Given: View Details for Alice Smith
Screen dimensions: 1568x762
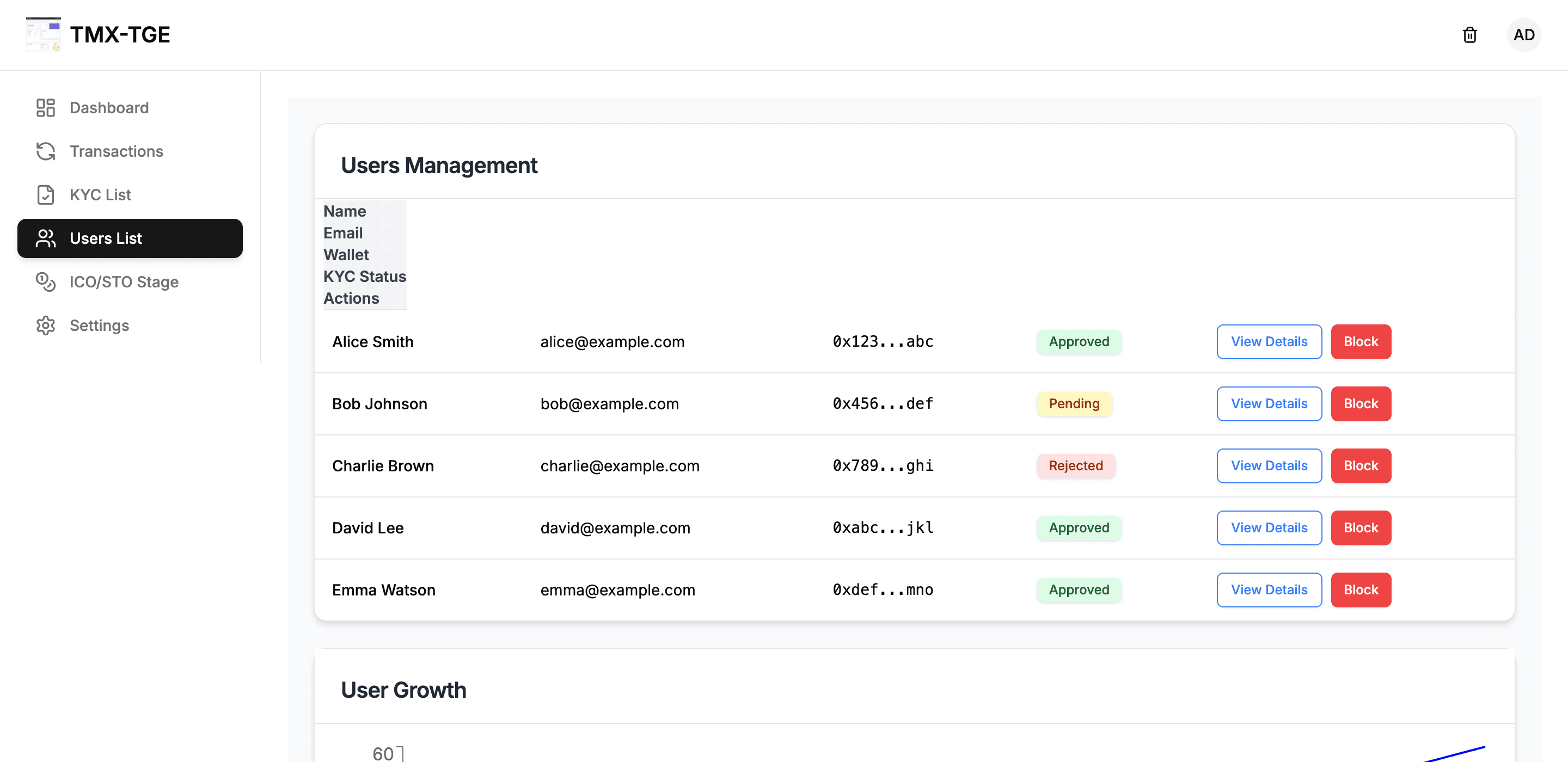Looking at the screenshot, I should pos(1269,341).
